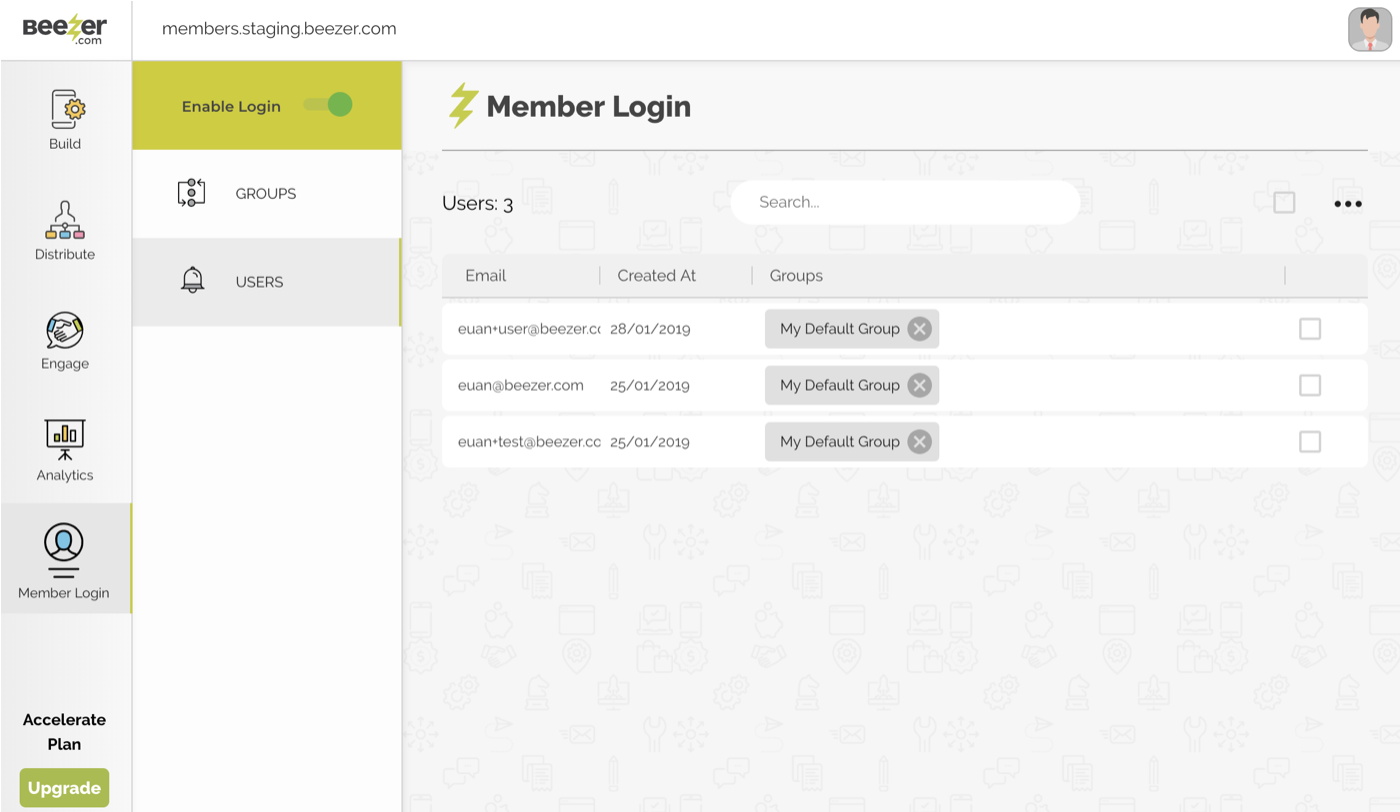Click into the Search users field
Viewport: 1400px width, 812px height.
pyautogui.click(x=905, y=203)
